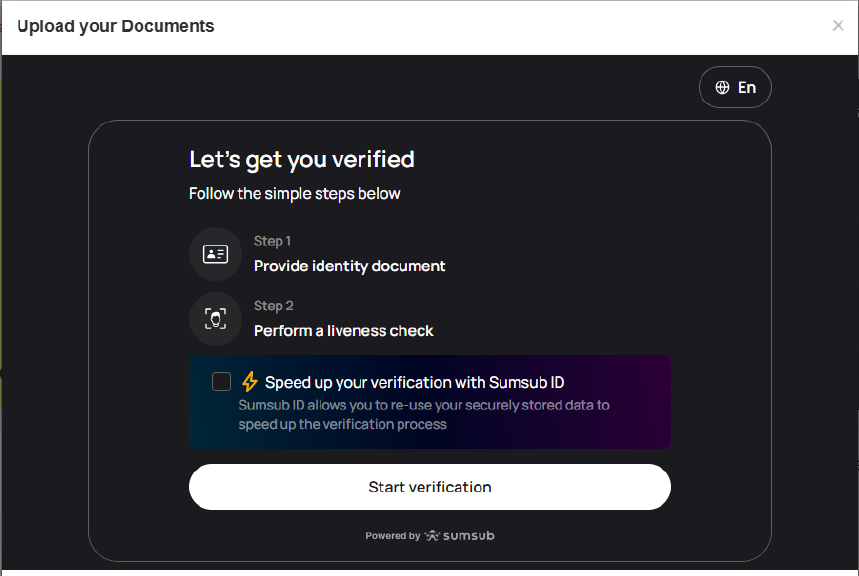The height and width of the screenshot is (576, 859).
Task: Click the Sumsub logo in footer
Action: coord(433,536)
